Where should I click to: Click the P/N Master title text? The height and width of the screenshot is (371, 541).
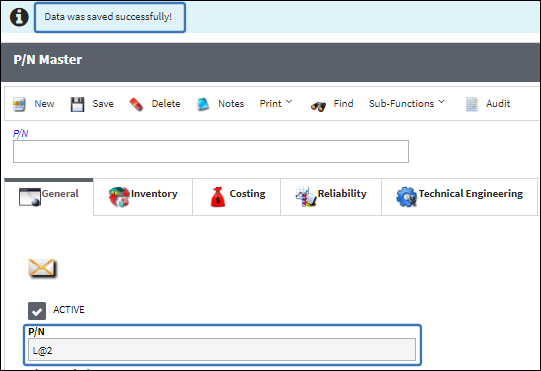[48, 60]
